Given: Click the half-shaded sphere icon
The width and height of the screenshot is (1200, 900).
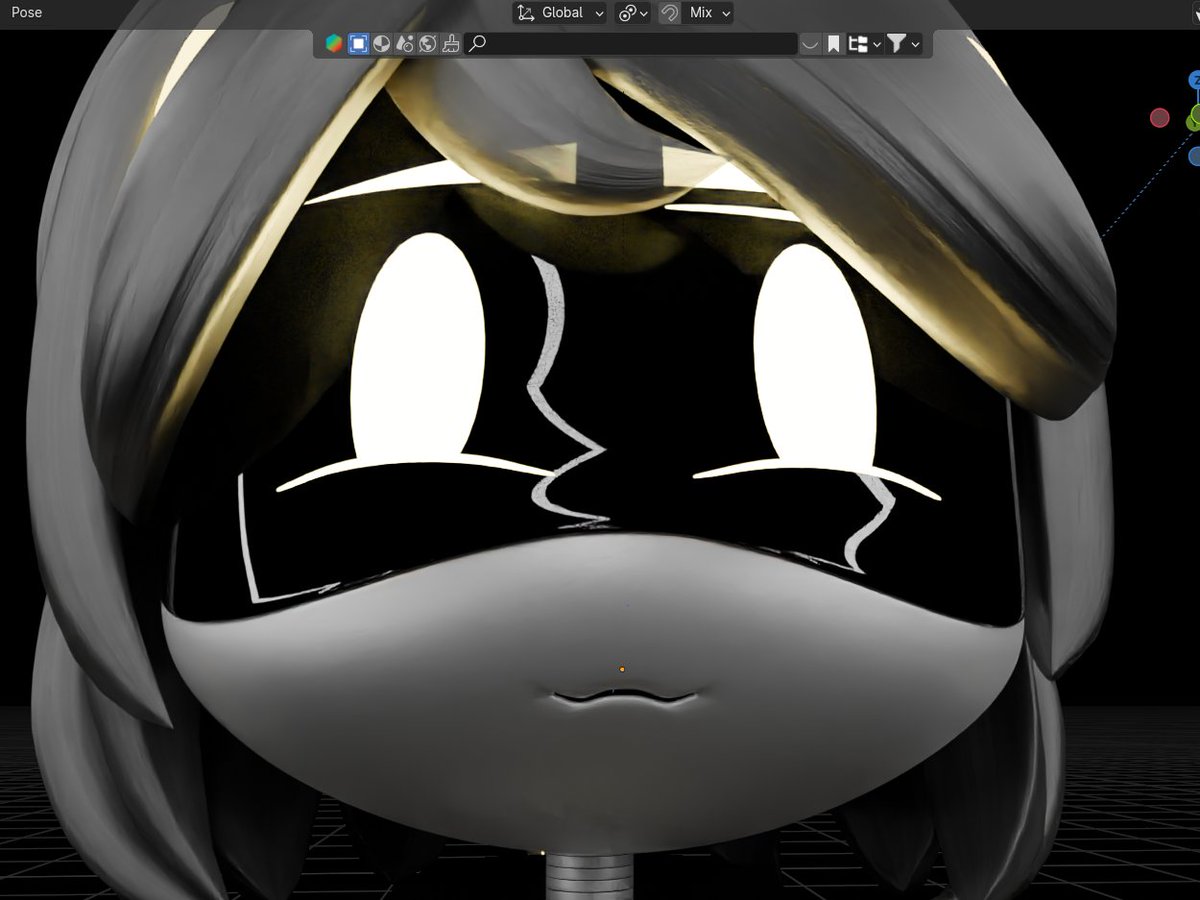Looking at the screenshot, I should tap(381, 43).
